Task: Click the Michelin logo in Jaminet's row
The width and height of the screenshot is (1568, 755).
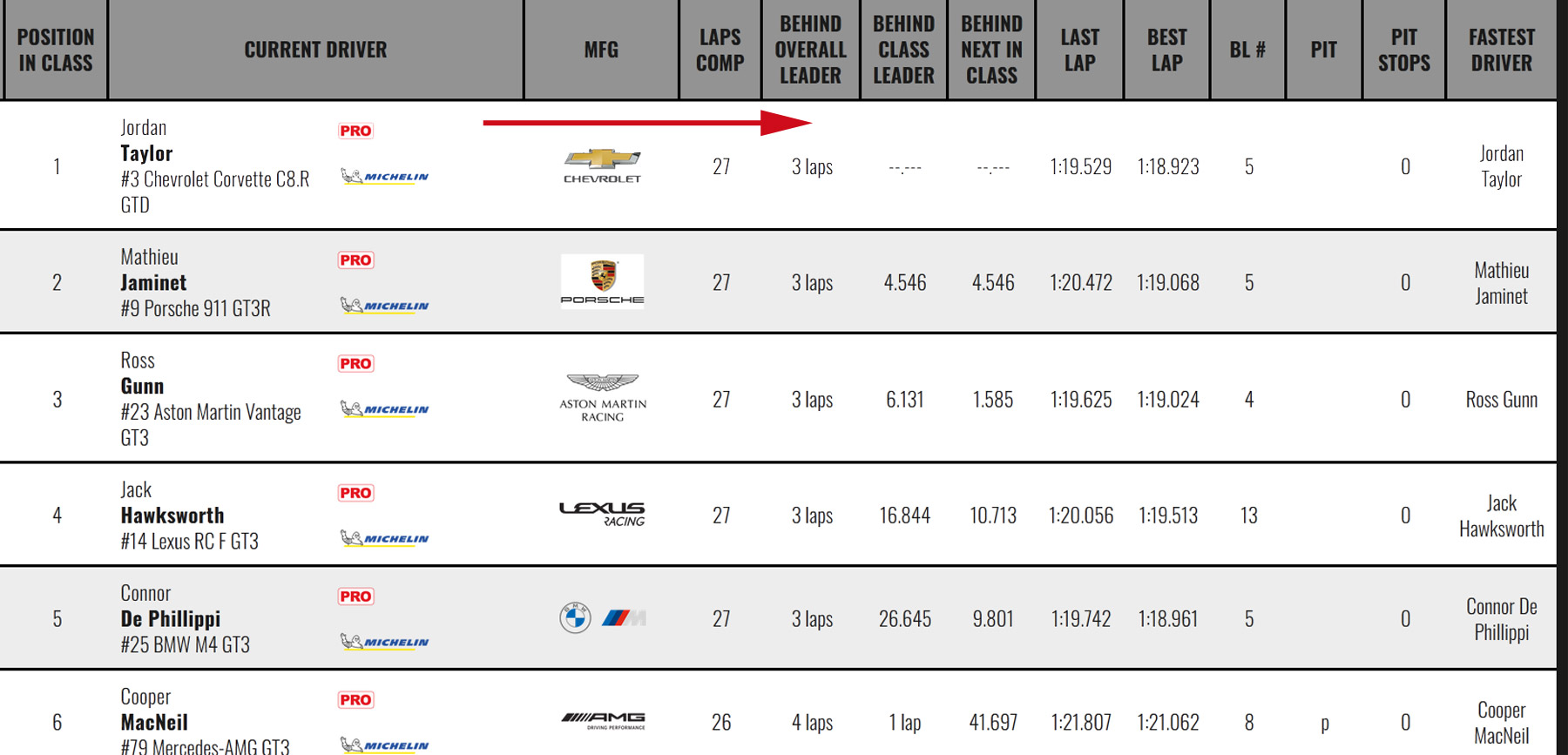Action: coord(384,306)
